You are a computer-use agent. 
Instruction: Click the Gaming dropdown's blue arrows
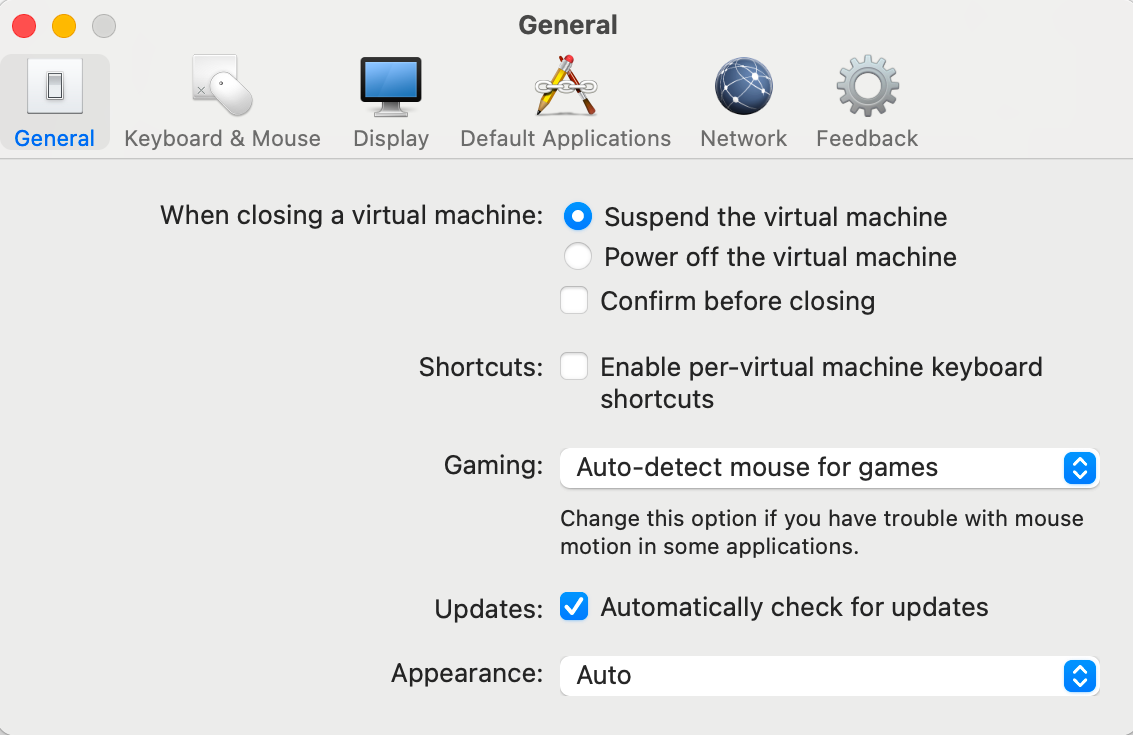click(x=1080, y=468)
